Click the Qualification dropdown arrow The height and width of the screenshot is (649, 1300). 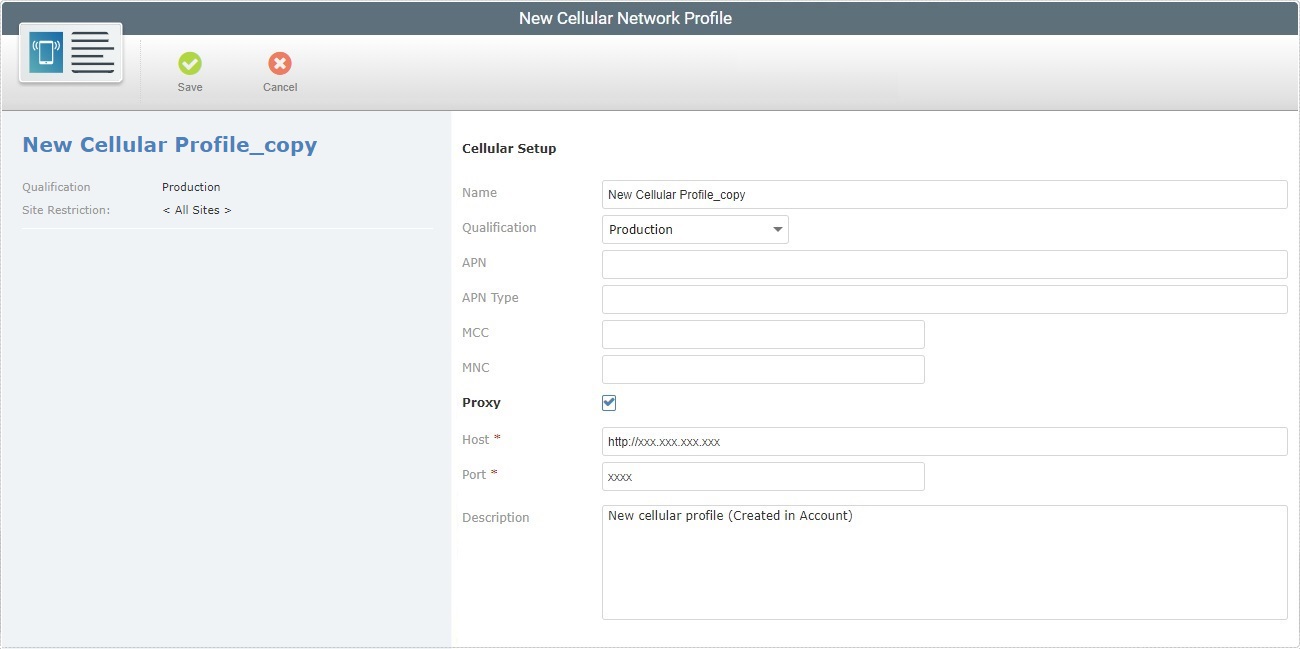[777, 229]
